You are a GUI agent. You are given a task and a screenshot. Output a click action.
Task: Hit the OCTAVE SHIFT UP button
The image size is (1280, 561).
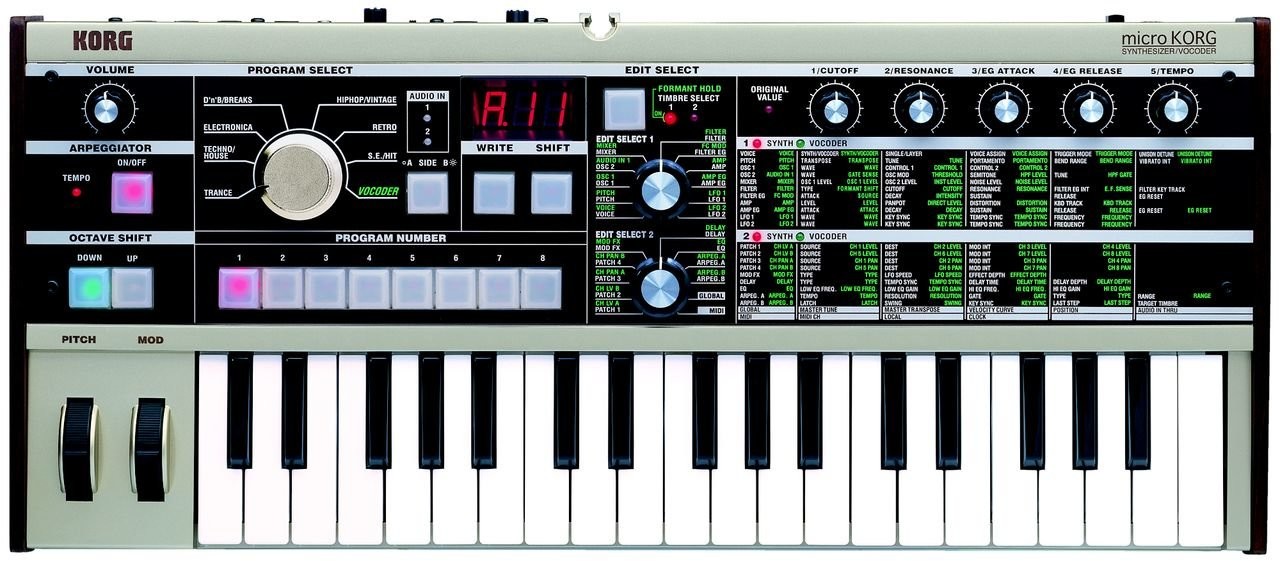[x=132, y=288]
